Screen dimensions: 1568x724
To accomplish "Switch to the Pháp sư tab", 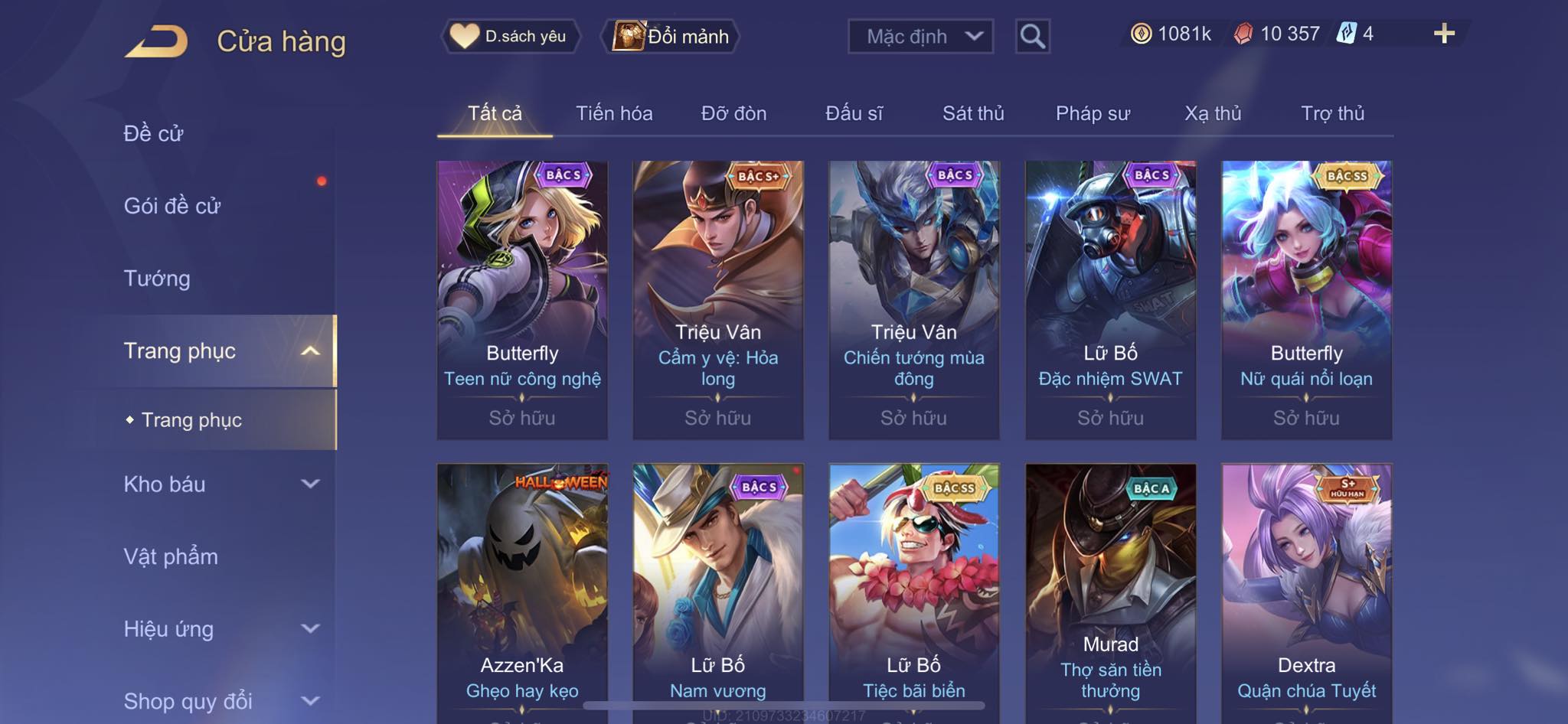I will coord(1093,113).
